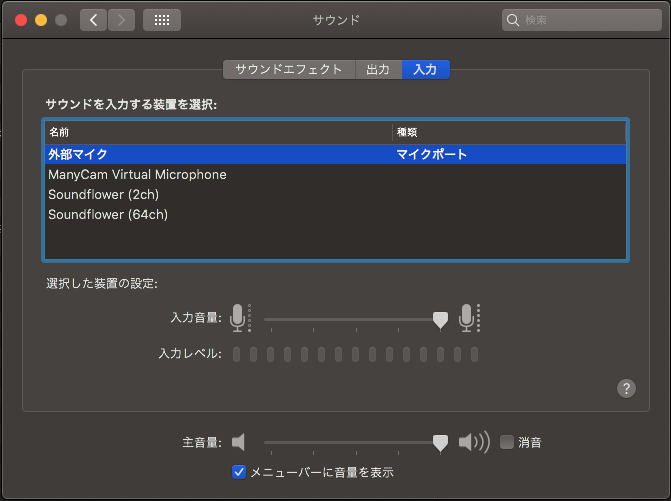Uncheck メニューバーに音量を表示 checkbox
This screenshot has height=501, width=671.
click(x=239, y=471)
